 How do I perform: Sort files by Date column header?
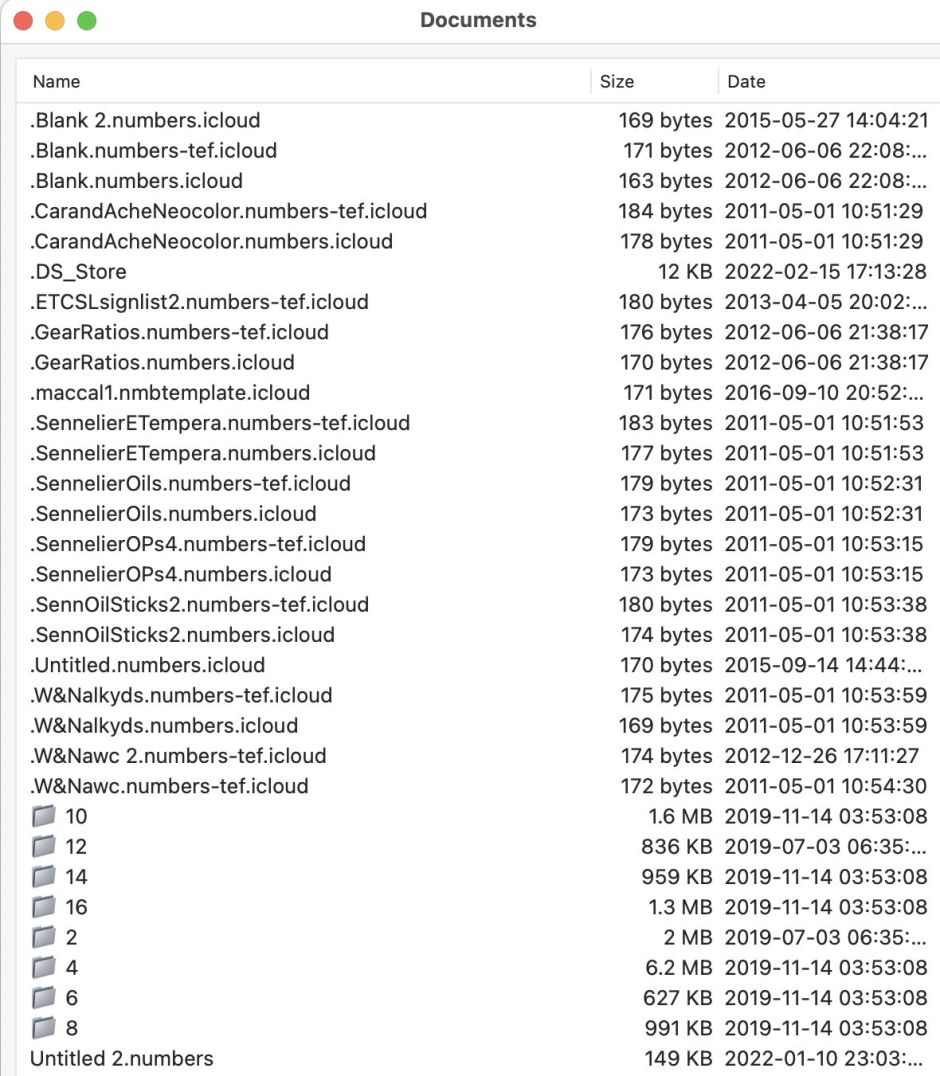point(746,82)
